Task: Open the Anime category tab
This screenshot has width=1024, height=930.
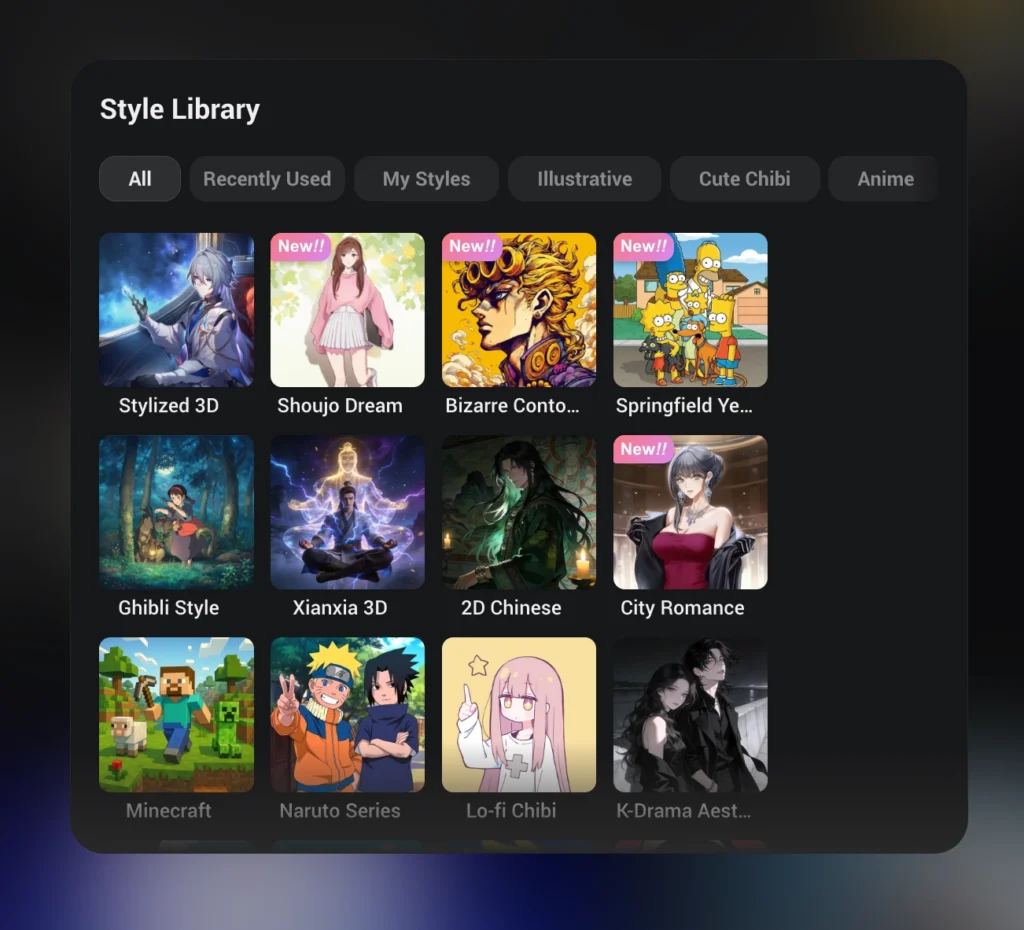Action: tap(885, 179)
